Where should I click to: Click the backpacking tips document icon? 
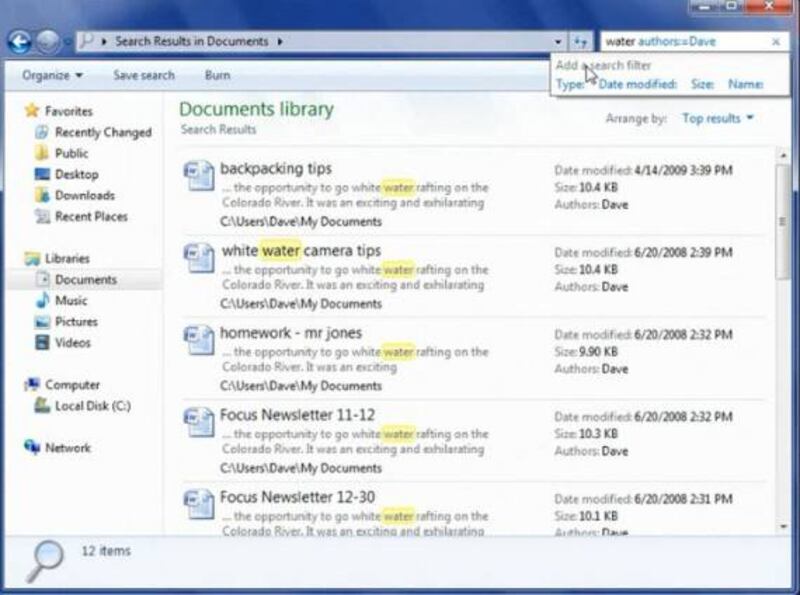(199, 175)
